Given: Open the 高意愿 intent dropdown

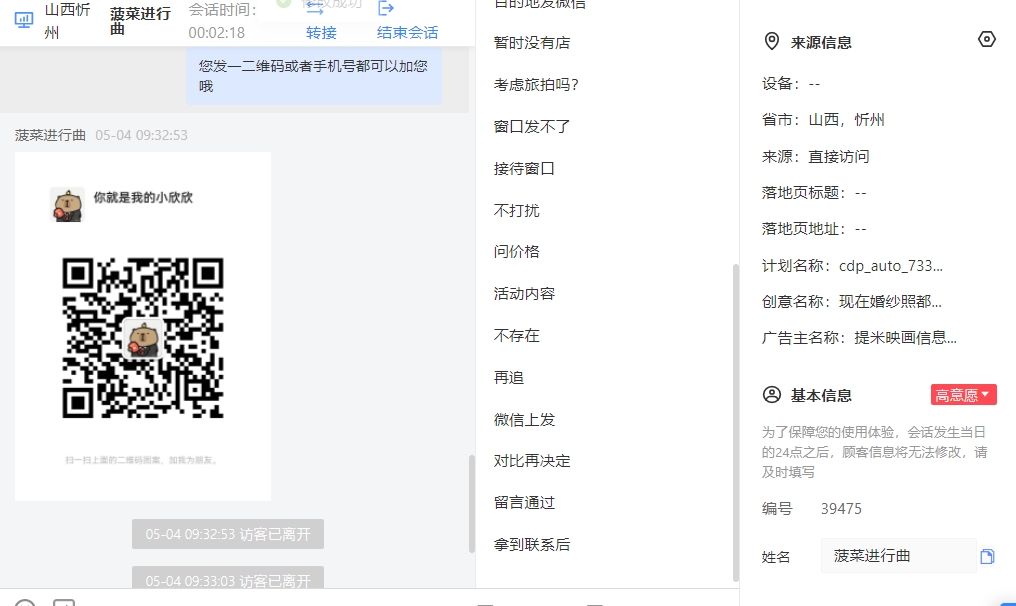Looking at the screenshot, I should pos(964,395).
